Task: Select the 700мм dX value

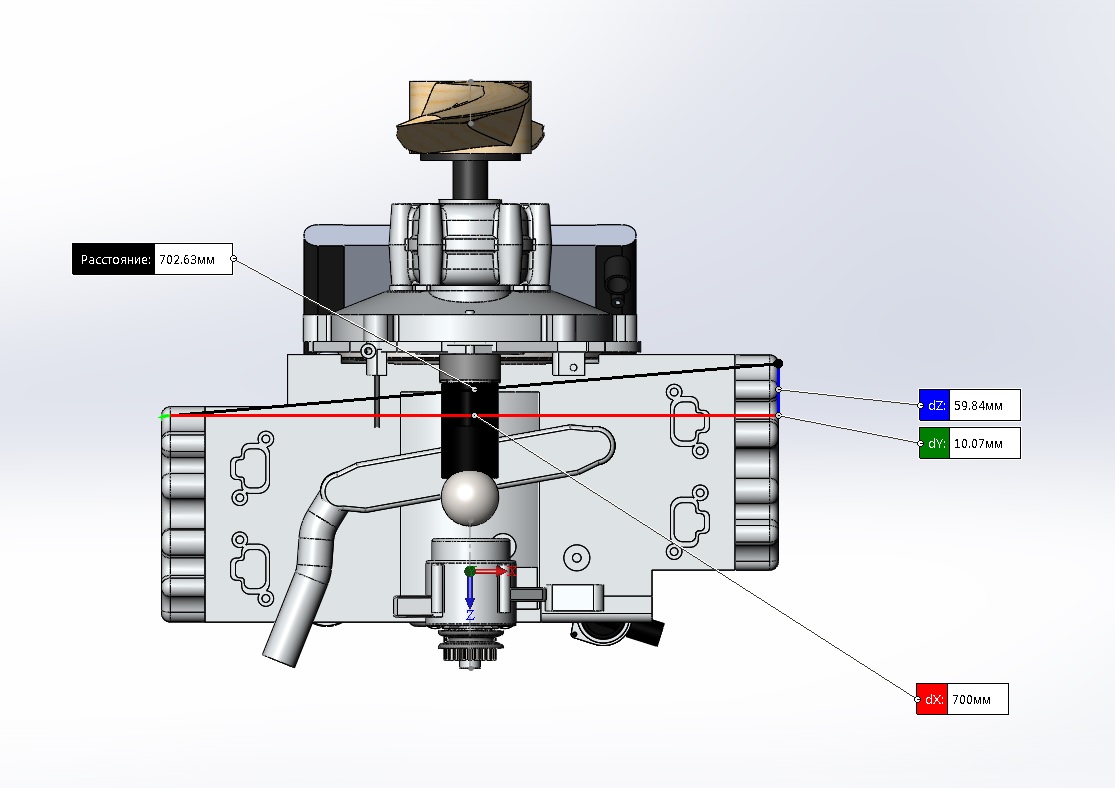Action: point(977,699)
